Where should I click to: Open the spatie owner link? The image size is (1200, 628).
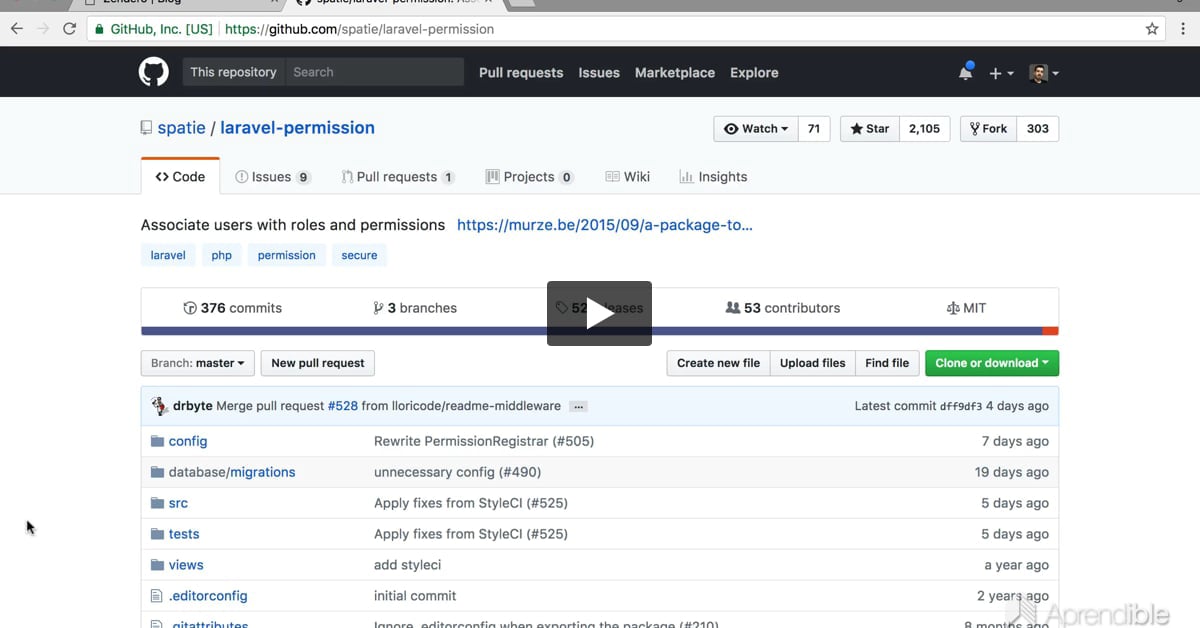click(182, 128)
